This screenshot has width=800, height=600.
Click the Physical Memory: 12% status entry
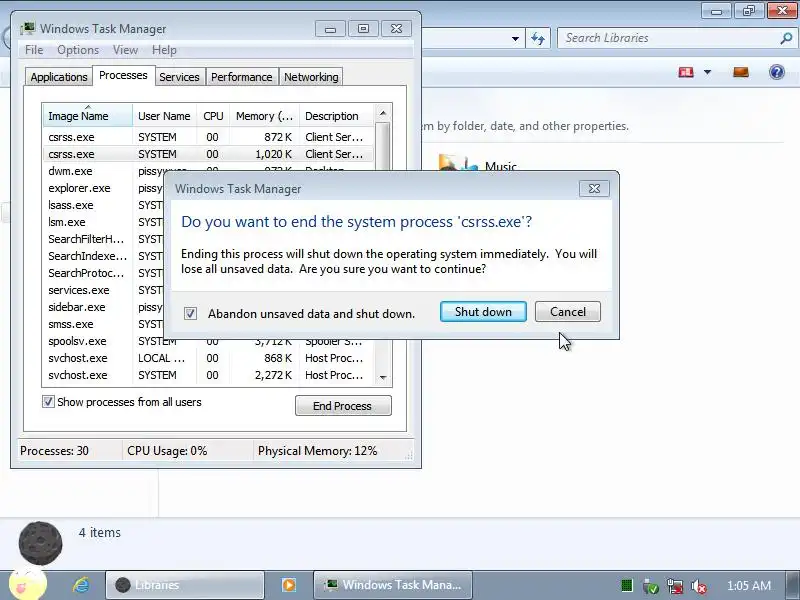317,451
